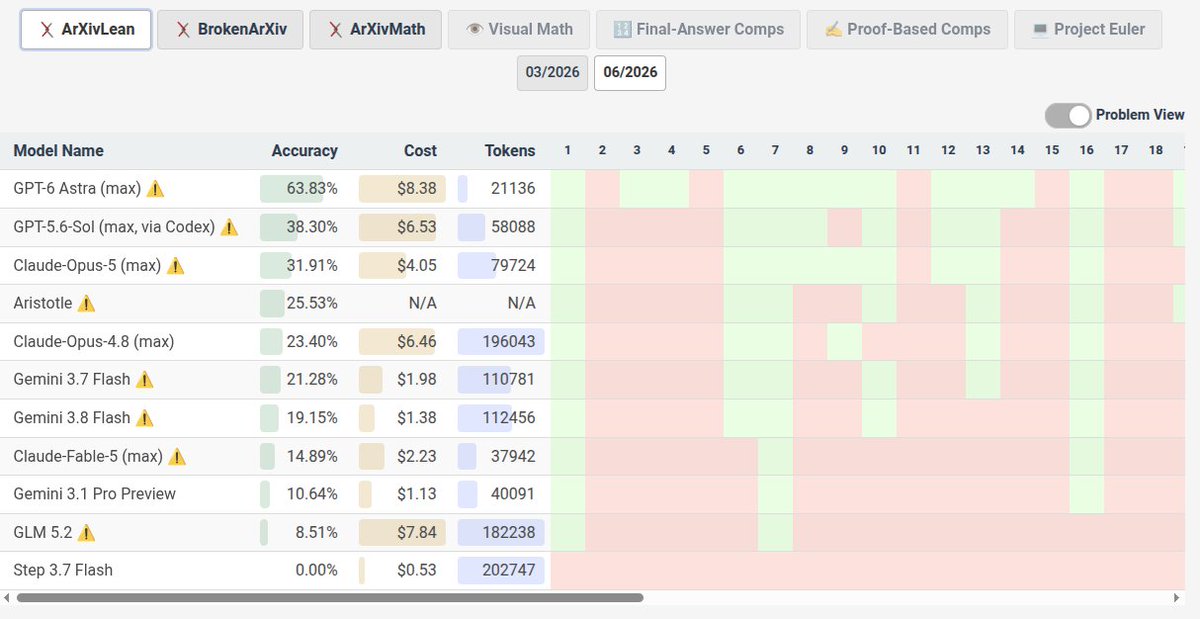
Task: Toggle the Problem View switch
Action: tap(1068, 115)
